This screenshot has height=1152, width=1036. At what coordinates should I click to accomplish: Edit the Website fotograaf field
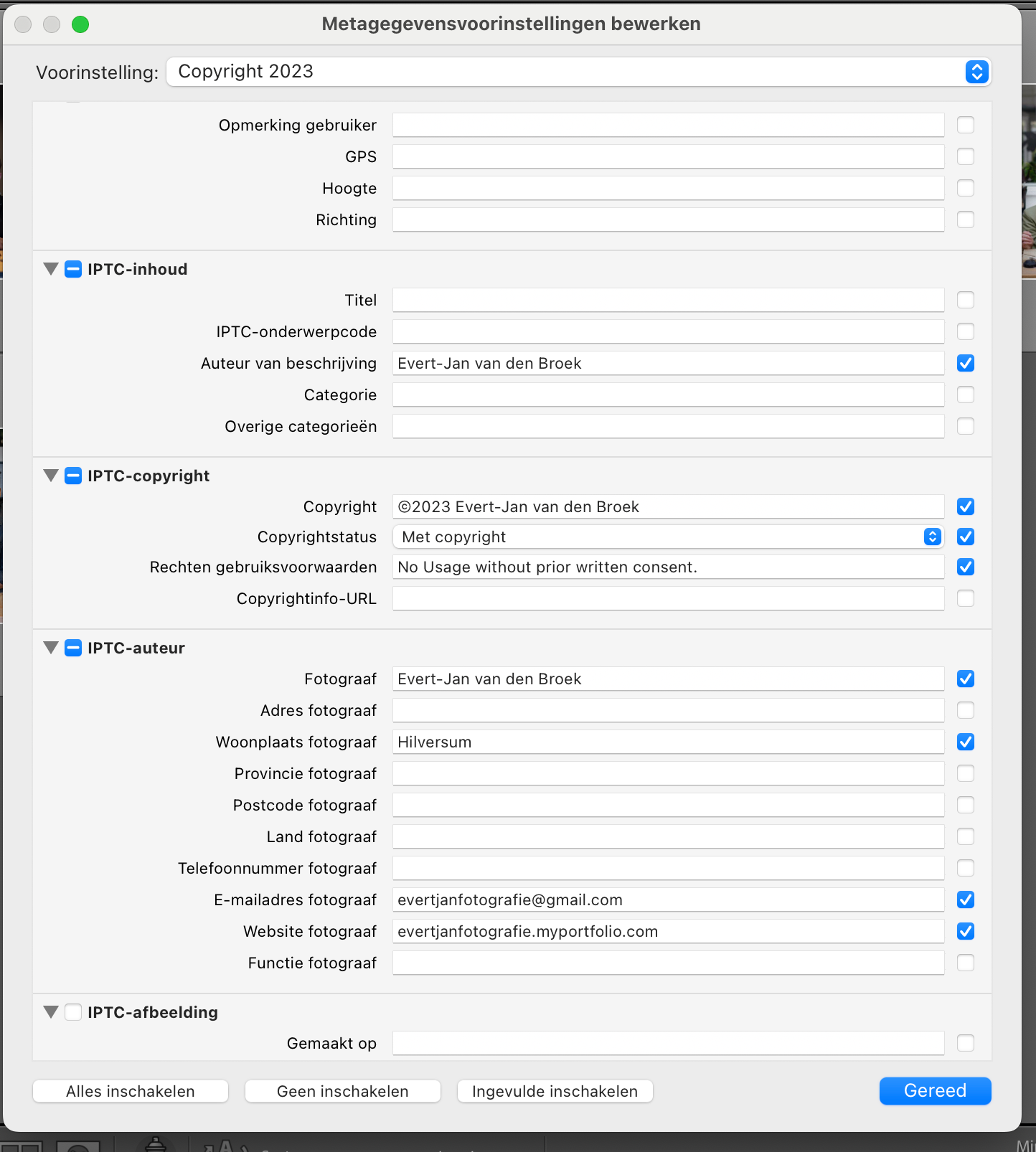coord(668,931)
